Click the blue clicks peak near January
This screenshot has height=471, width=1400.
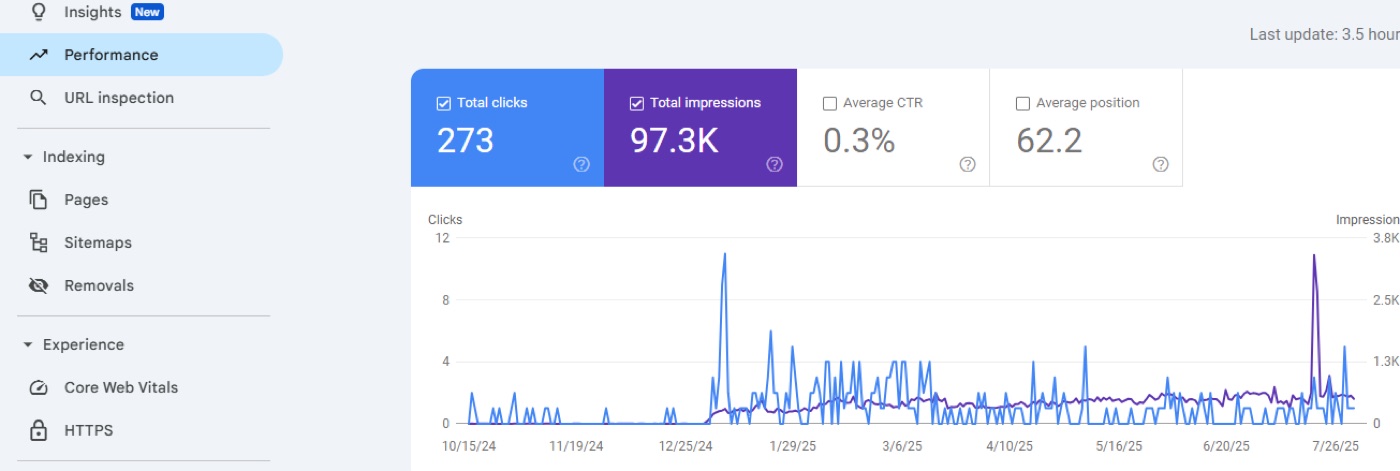pyautogui.click(x=723, y=255)
